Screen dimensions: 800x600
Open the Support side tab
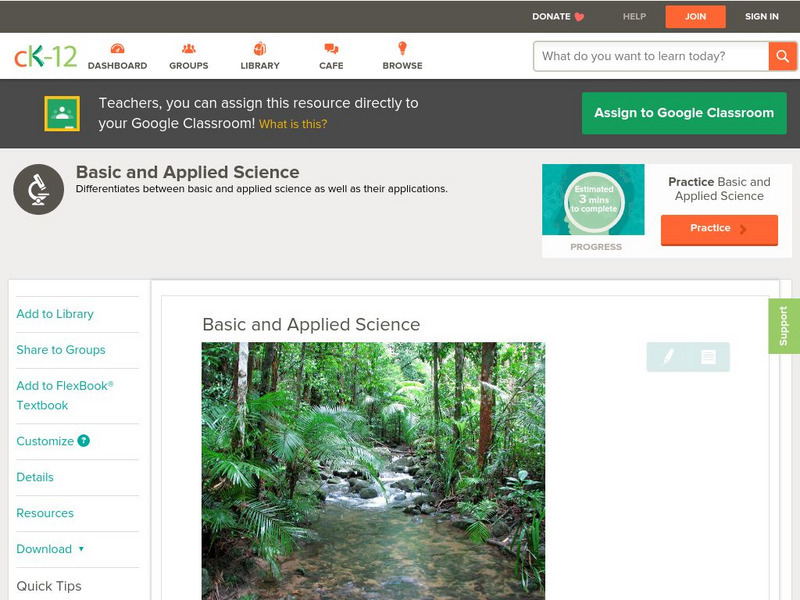click(783, 326)
